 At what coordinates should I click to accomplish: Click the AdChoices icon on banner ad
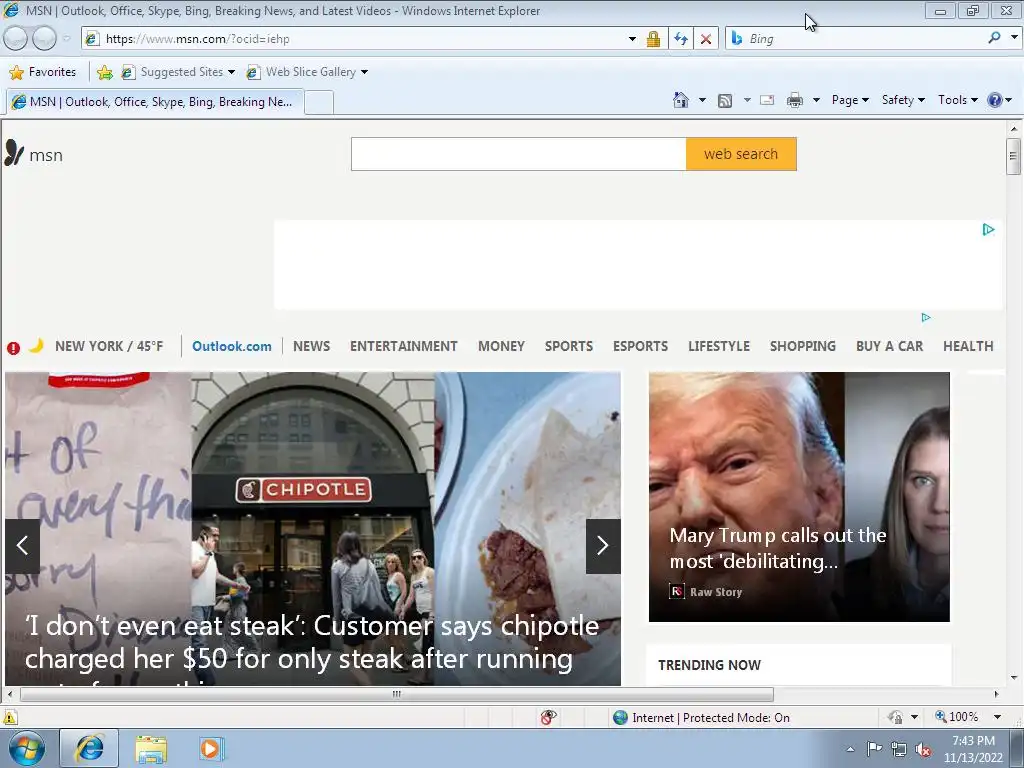click(x=988, y=229)
